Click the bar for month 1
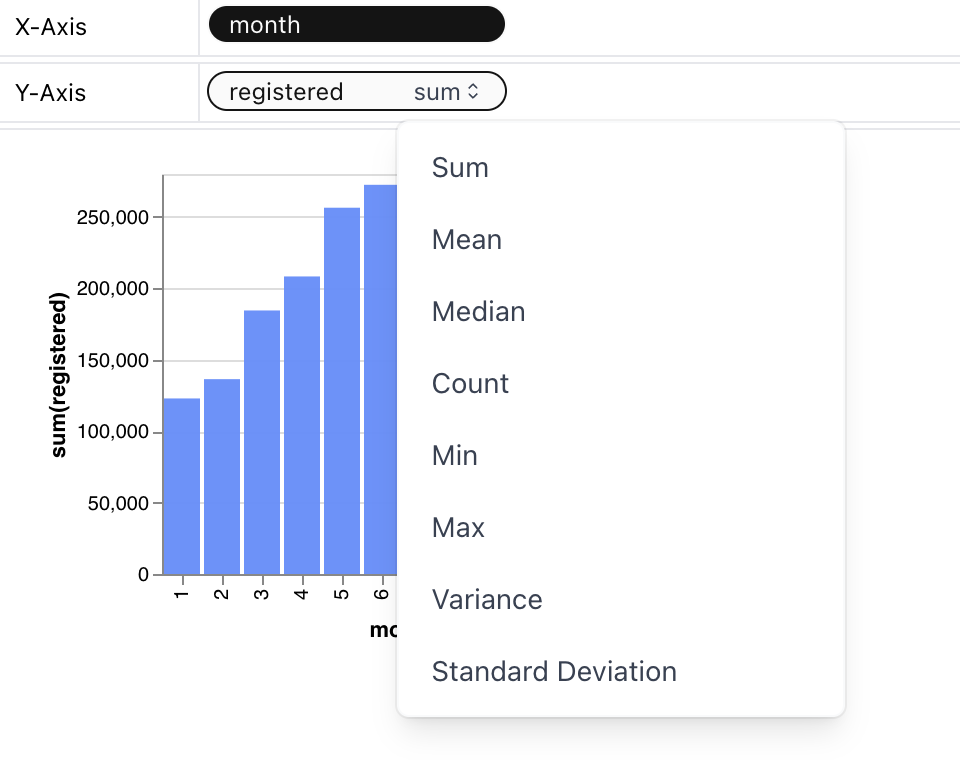960x760 pixels. pyautogui.click(x=182, y=487)
